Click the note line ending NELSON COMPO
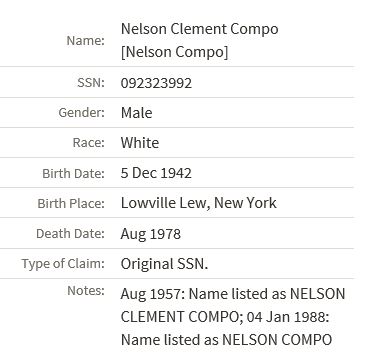Screen dimensions: 365x363 coord(226,340)
